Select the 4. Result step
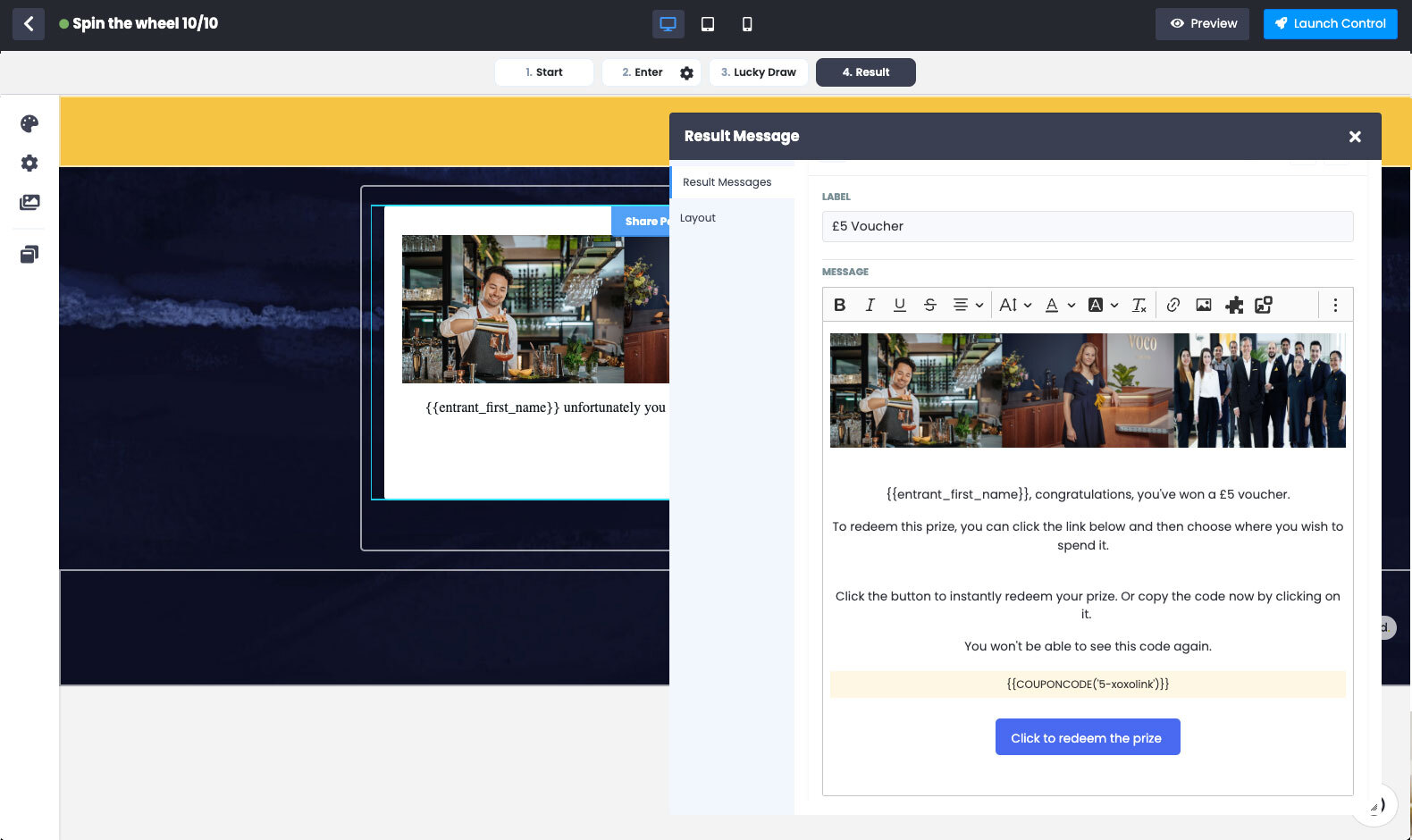 [866, 72]
